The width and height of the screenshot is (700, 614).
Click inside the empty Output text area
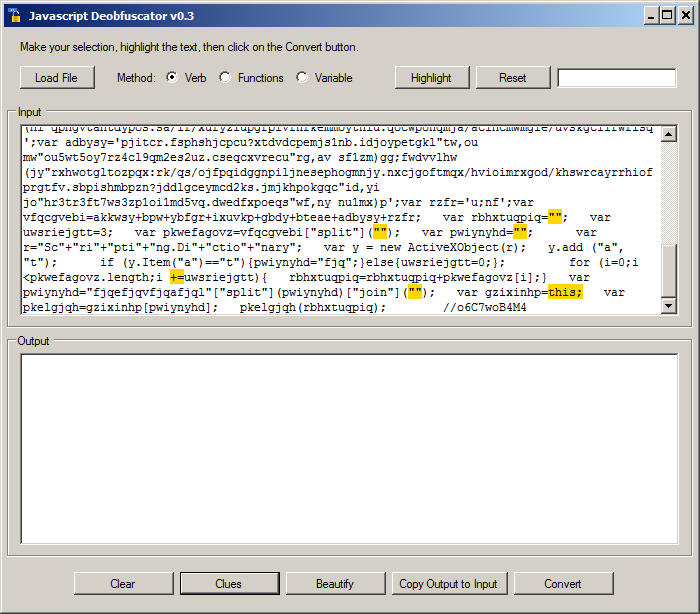pos(349,449)
